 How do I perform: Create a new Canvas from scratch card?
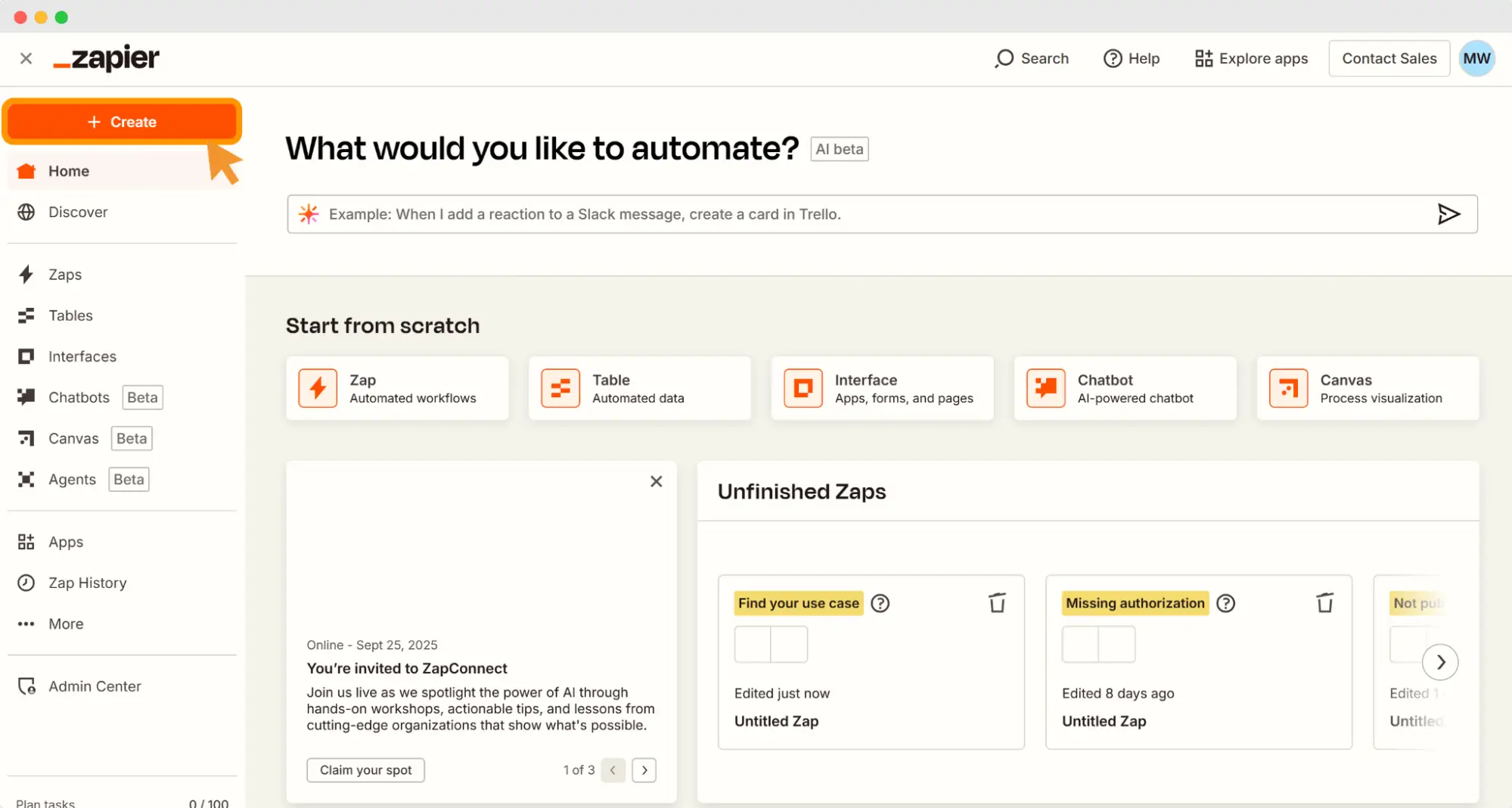1368,388
